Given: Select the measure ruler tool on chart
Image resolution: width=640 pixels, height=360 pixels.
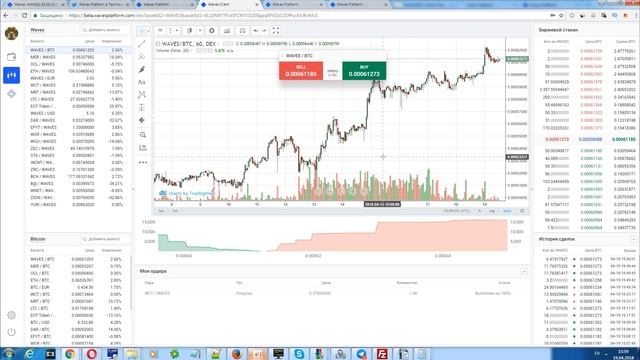Looking at the screenshot, I should [x=142, y=148].
